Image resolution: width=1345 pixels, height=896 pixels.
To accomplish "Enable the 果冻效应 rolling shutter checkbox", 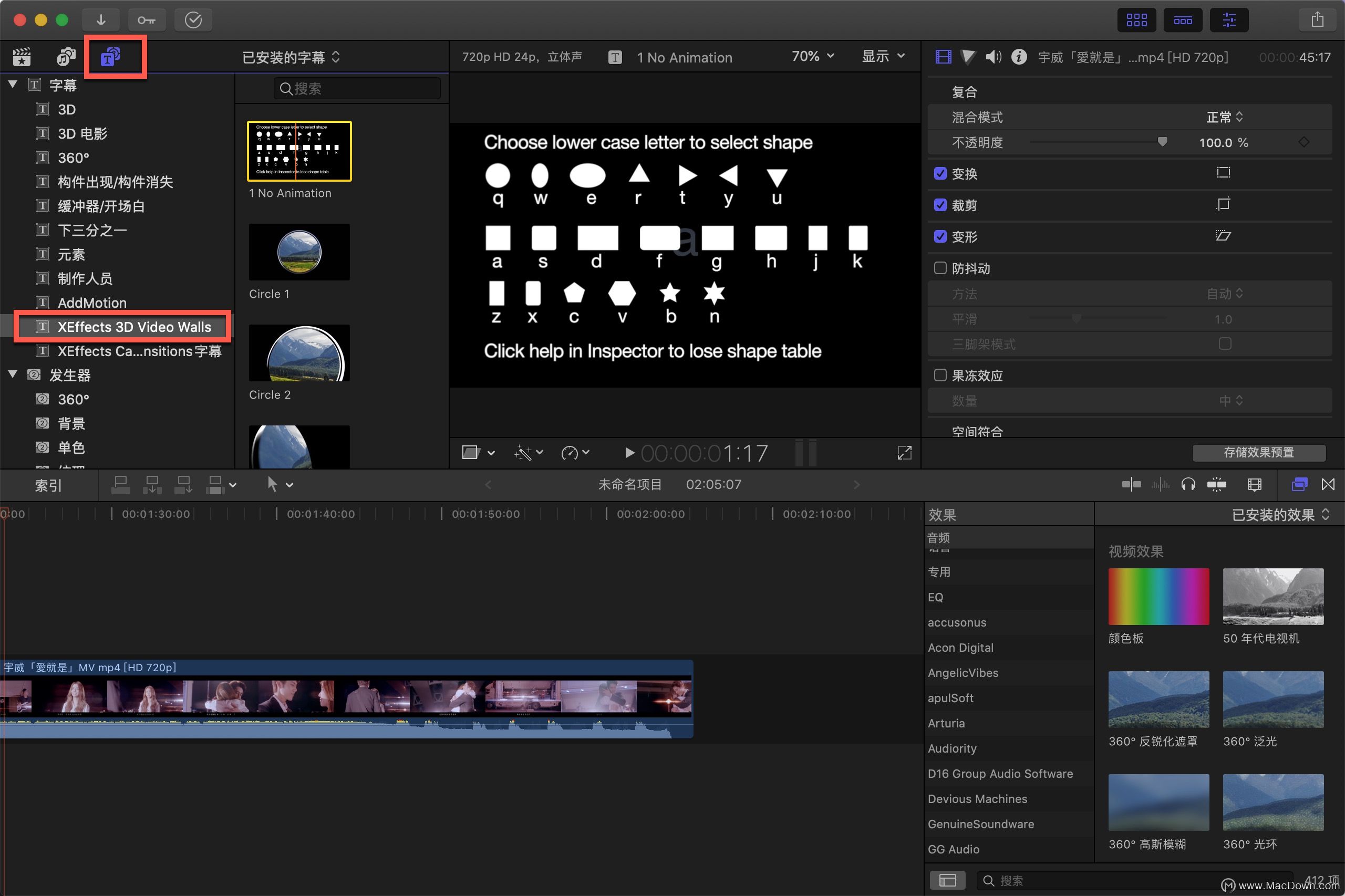I will coord(940,375).
